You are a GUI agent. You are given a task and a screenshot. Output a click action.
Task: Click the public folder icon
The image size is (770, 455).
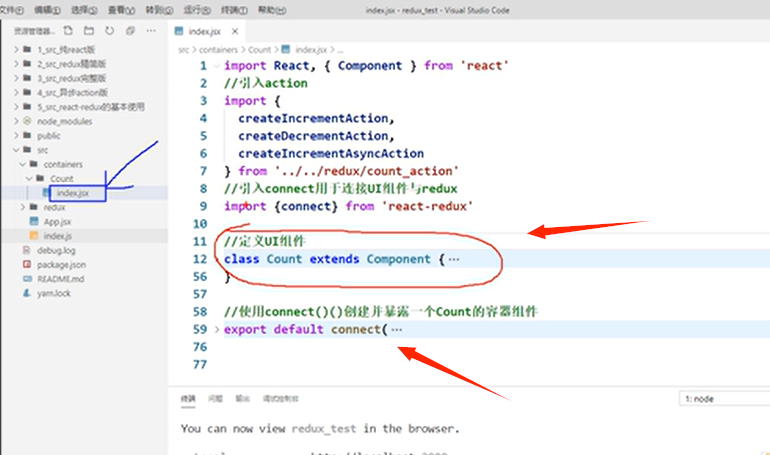click(28, 135)
